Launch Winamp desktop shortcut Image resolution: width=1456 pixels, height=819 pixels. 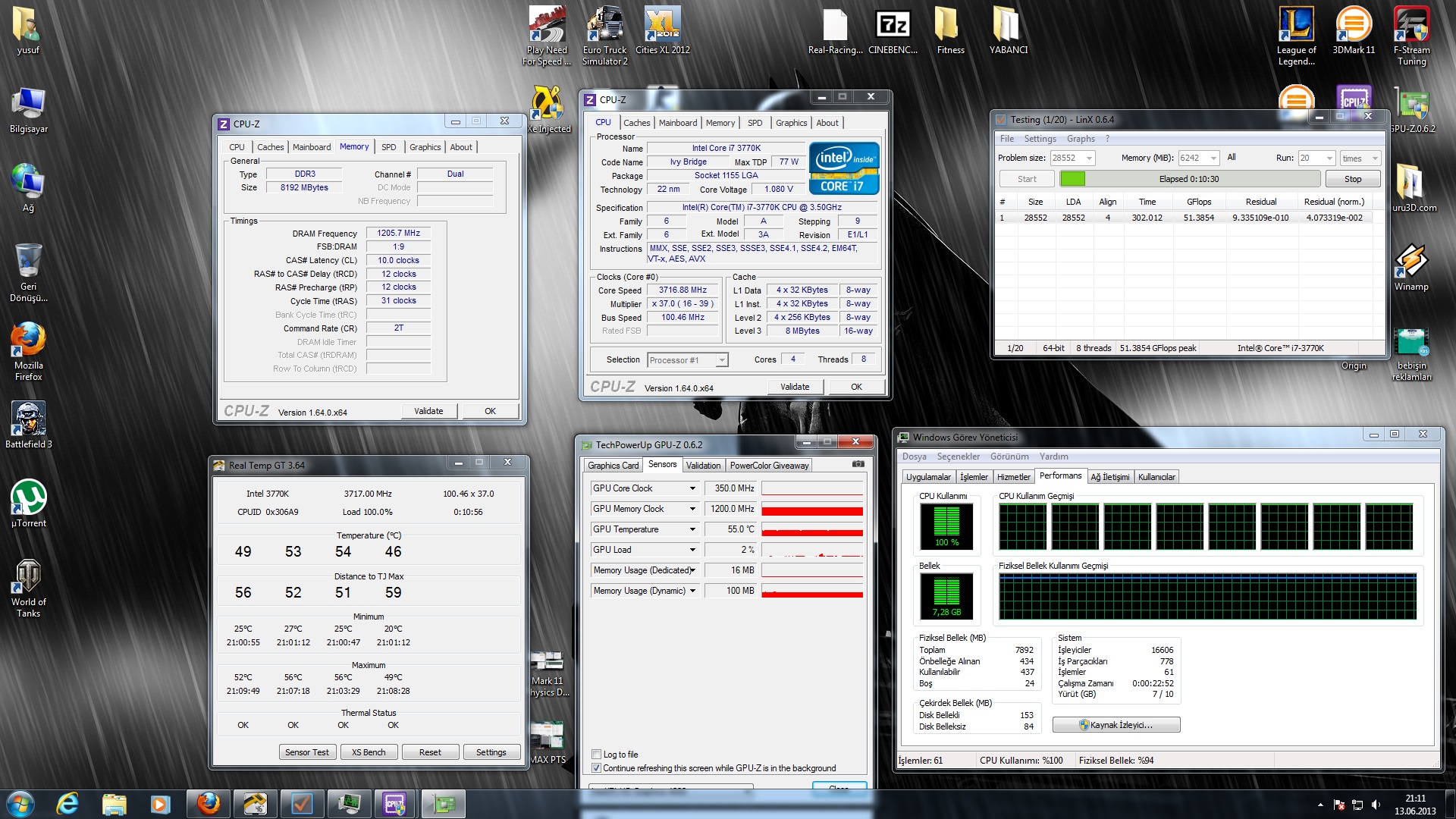(1411, 267)
